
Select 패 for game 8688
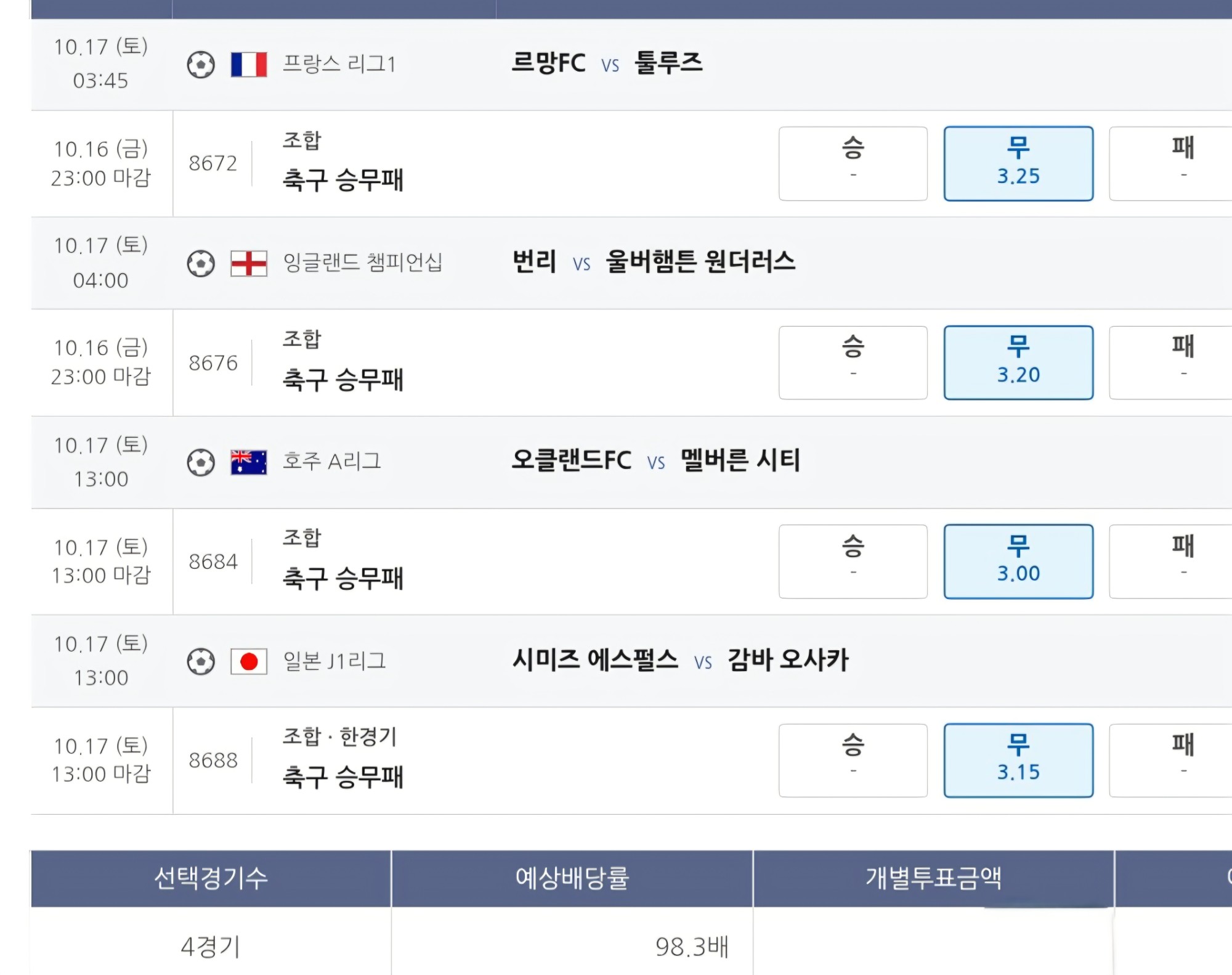(1170, 761)
